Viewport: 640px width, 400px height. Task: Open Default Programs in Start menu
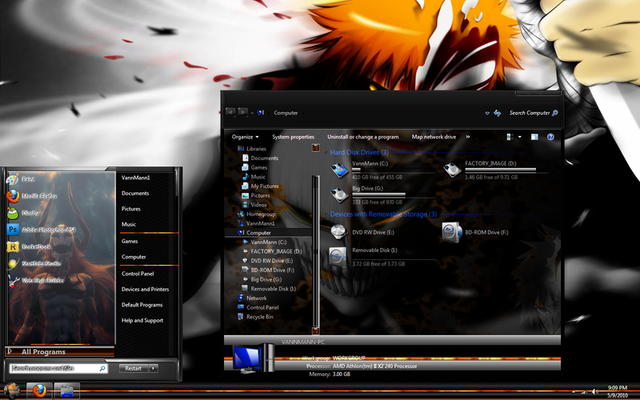point(142,305)
